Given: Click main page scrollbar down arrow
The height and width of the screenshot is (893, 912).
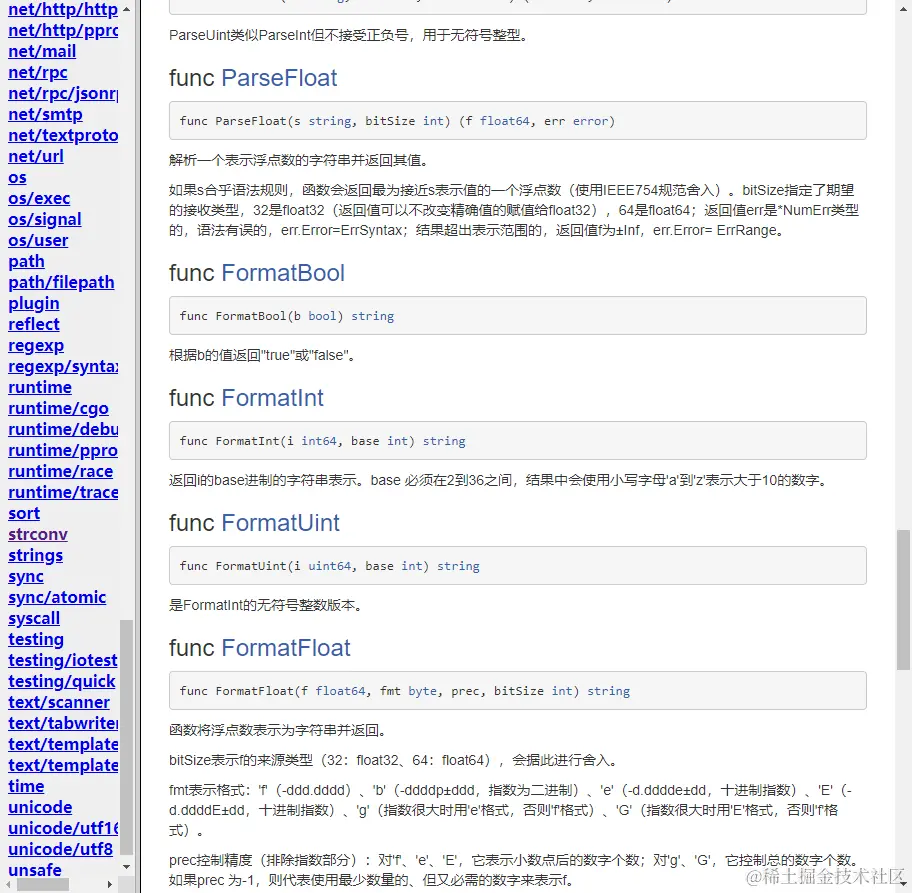Looking at the screenshot, I should [903, 885].
